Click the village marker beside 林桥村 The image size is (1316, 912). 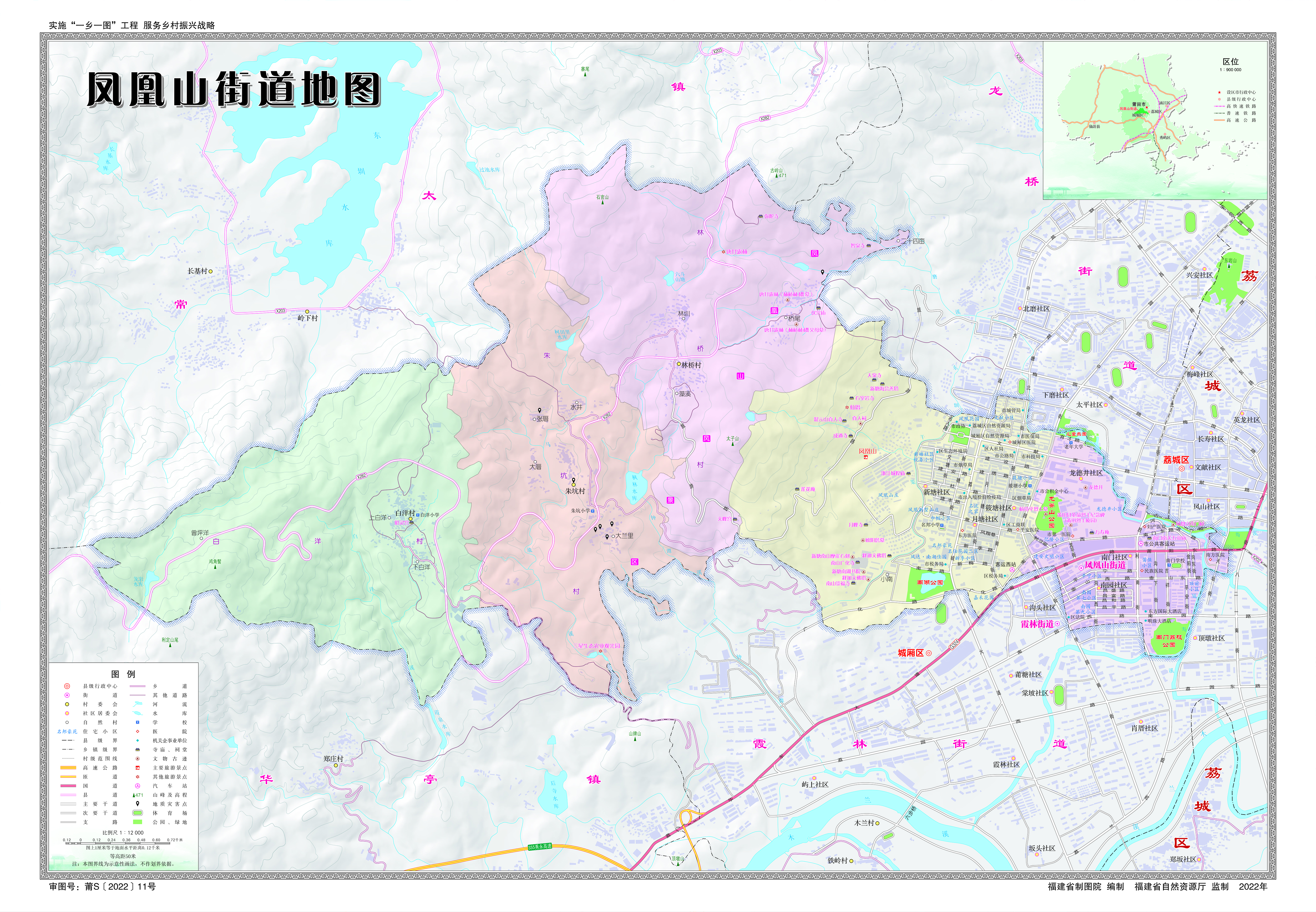(x=679, y=363)
